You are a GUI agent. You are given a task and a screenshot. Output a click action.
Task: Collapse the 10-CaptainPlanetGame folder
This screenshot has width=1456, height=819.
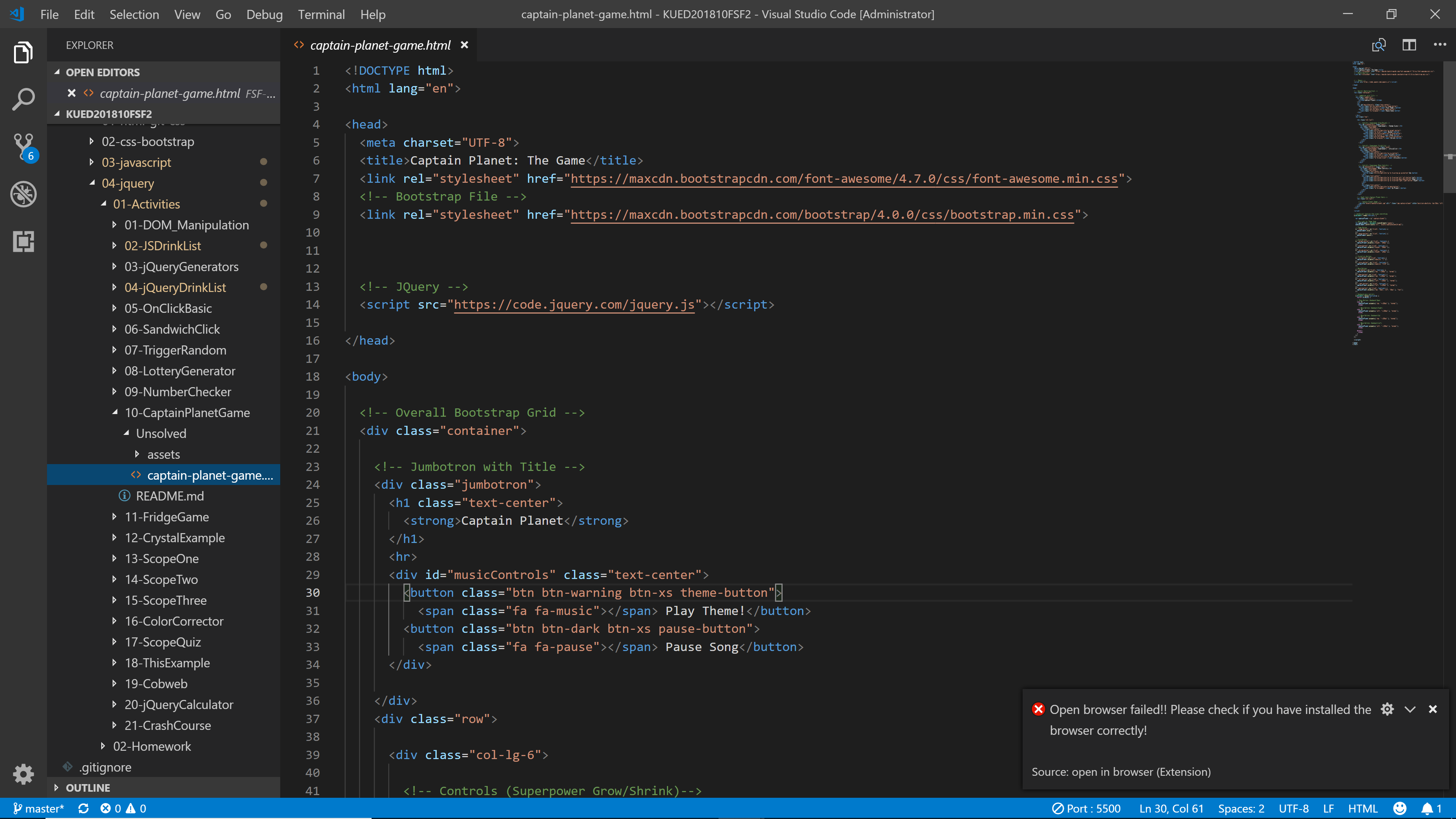click(x=187, y=413)
